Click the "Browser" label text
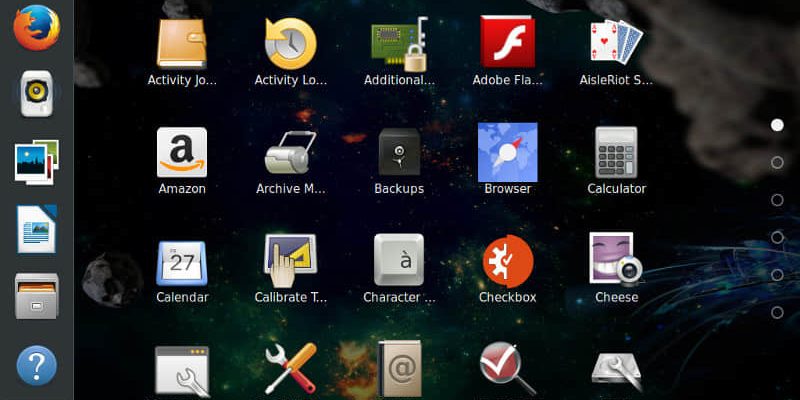 508,189
